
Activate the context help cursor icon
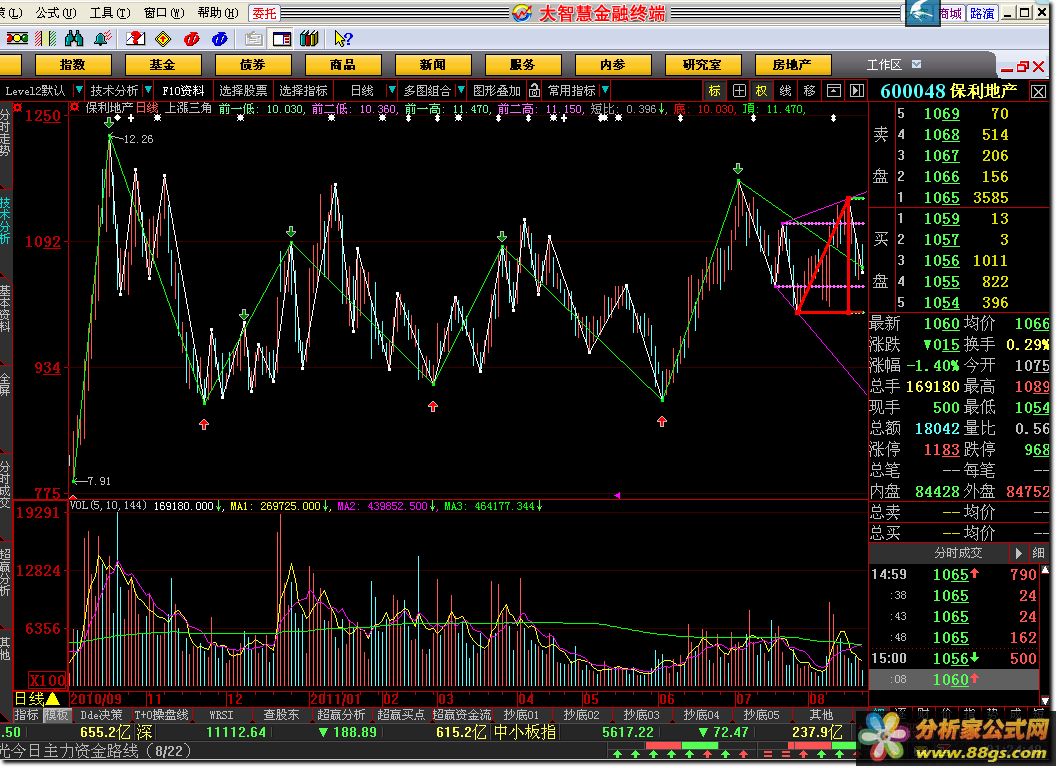343,38
